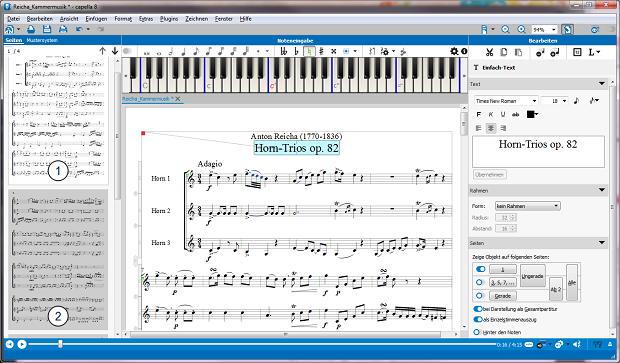Collapse the Rahmen section
Viewport: 620px width, 363px height.
click(x=602, y=191)
